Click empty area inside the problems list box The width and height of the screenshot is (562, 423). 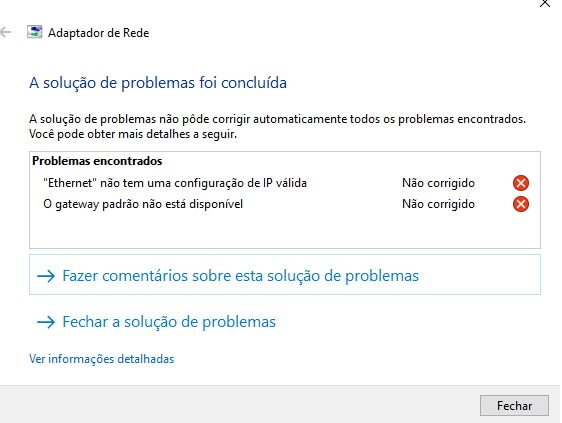click(285, 230)
